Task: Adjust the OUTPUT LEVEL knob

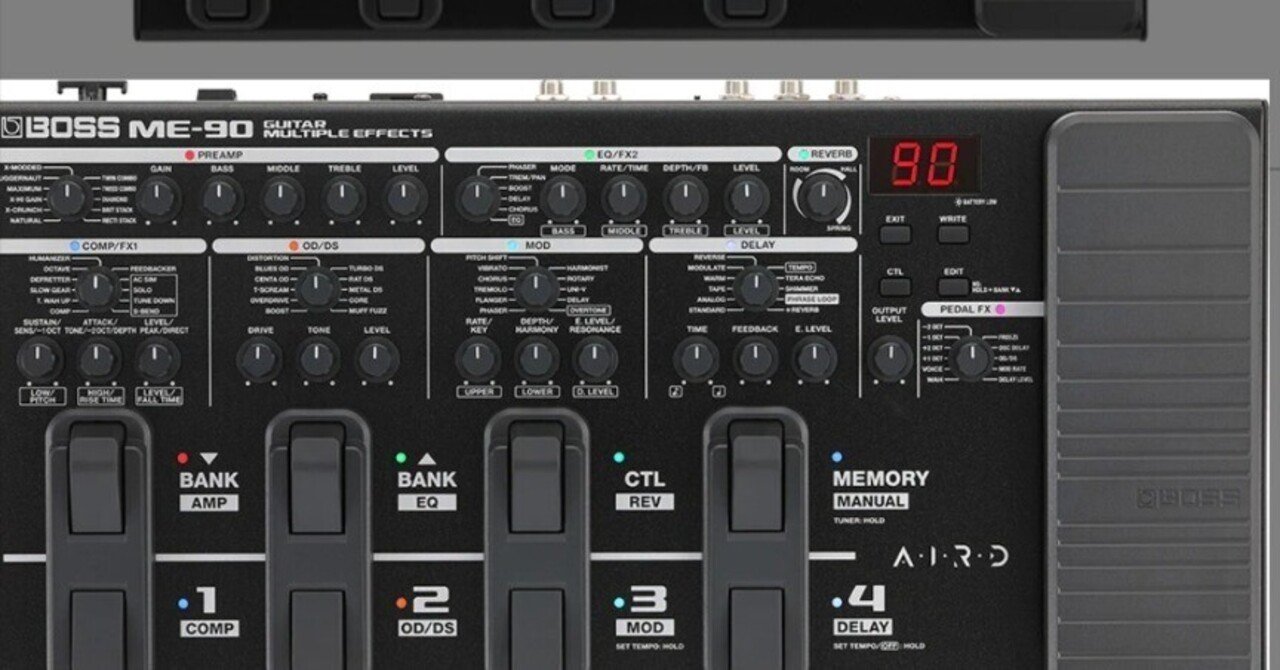Action: tap(890, 358)
